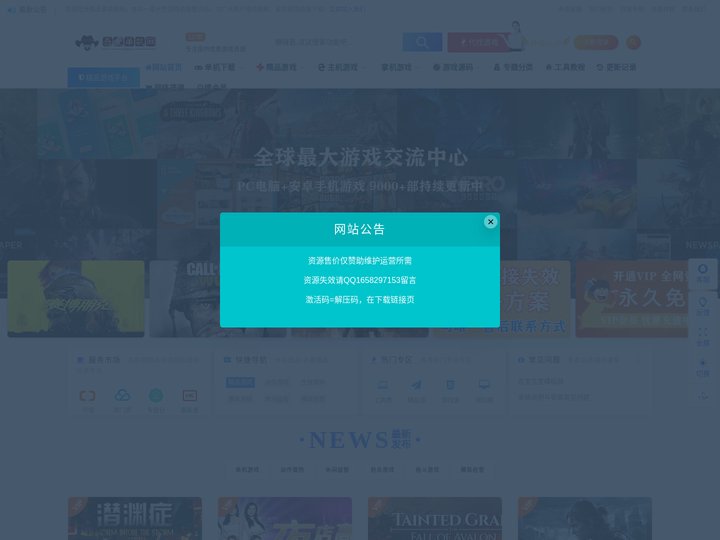Click the paper plane icon in the 热门专区 section
This screenshot has height=540, width=720.
416,385
